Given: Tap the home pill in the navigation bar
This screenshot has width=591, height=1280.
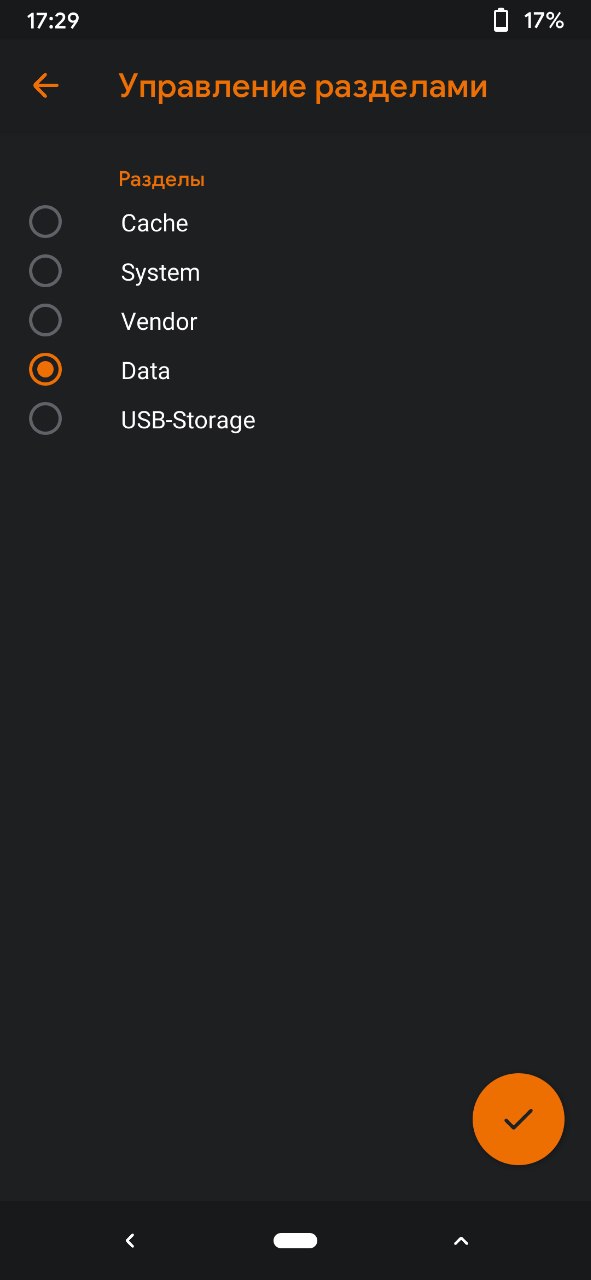Looking at the screenshot, I should (x=295, y=1241).
